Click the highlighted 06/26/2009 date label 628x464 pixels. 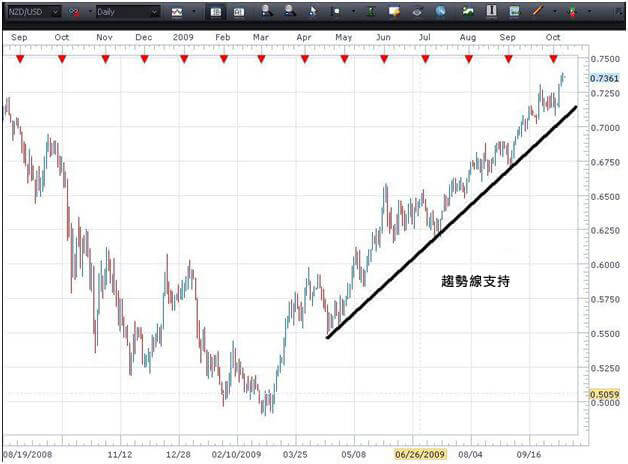point(419,453)
